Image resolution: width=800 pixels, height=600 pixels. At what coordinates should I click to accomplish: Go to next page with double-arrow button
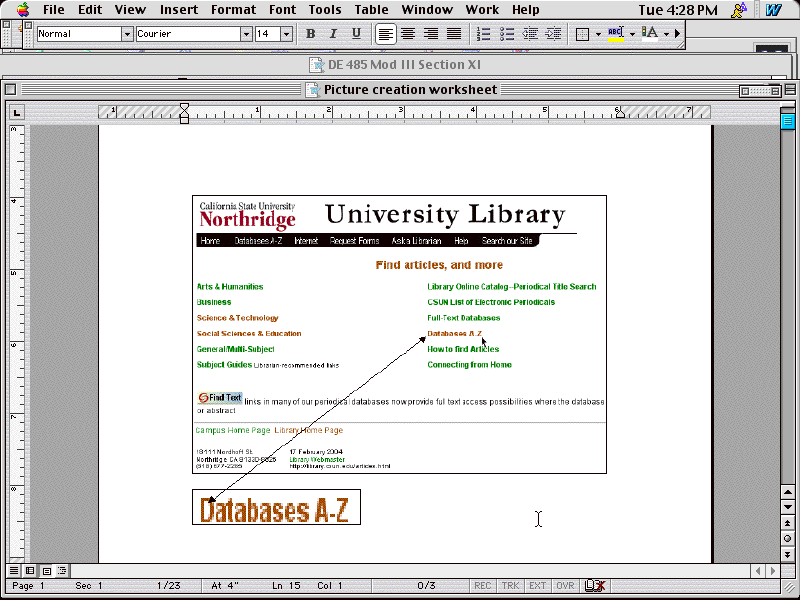click(x=787, y=554)
